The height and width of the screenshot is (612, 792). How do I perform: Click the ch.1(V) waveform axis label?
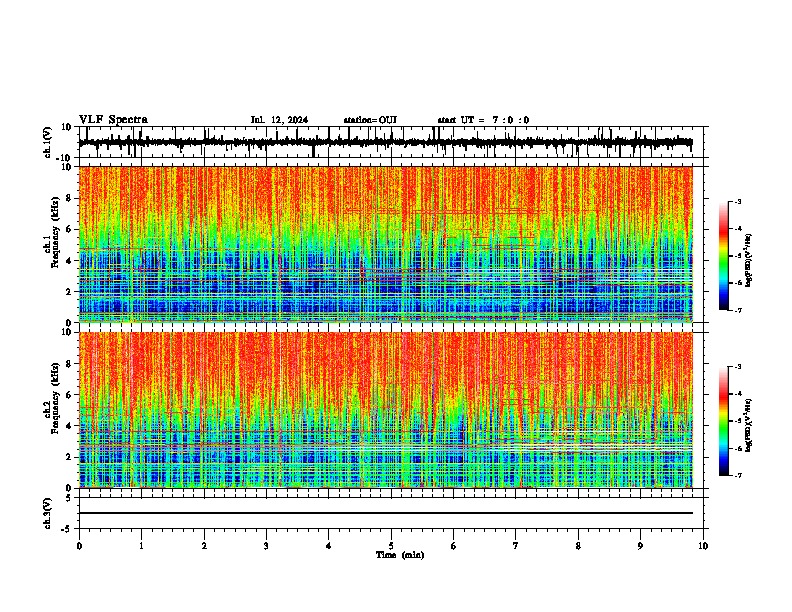pyautogui.click(x=48, y=142)
